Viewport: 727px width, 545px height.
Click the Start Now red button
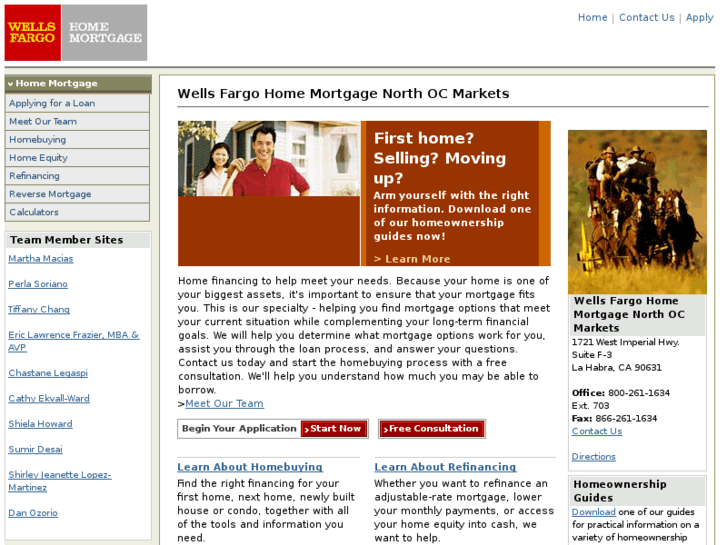(x=334, y=429)
